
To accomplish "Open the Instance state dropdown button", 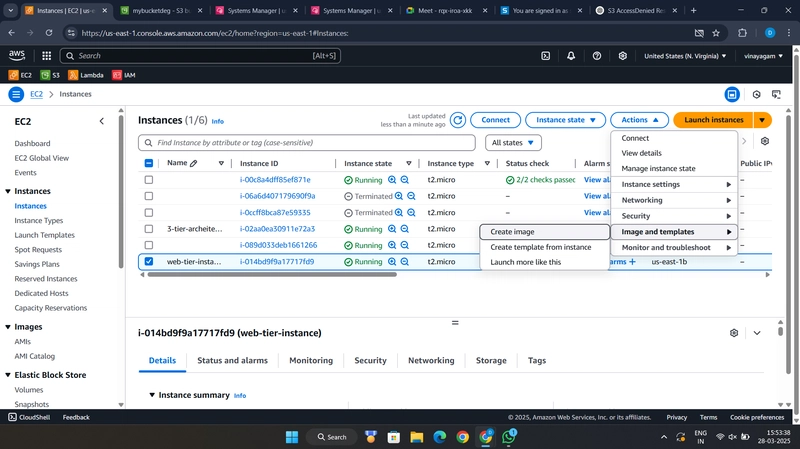I will coord(565,120).
